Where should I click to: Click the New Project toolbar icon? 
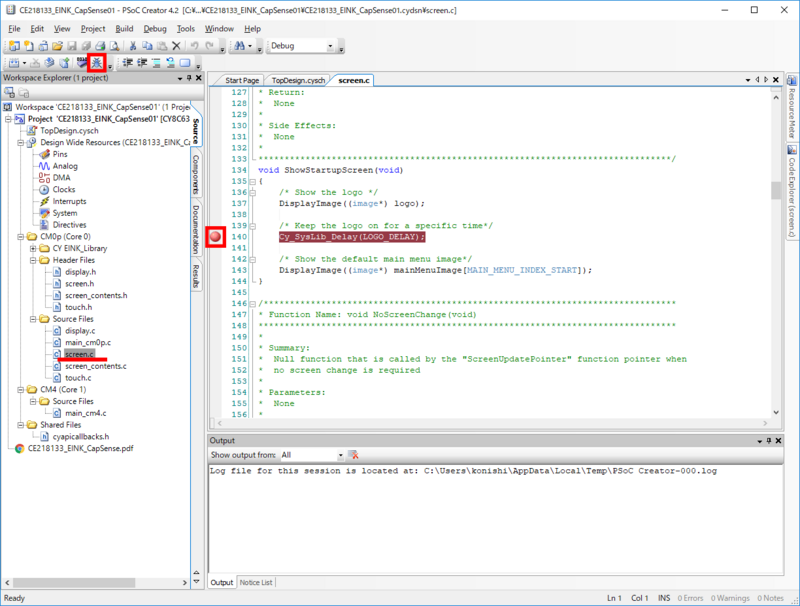(14, 46)
